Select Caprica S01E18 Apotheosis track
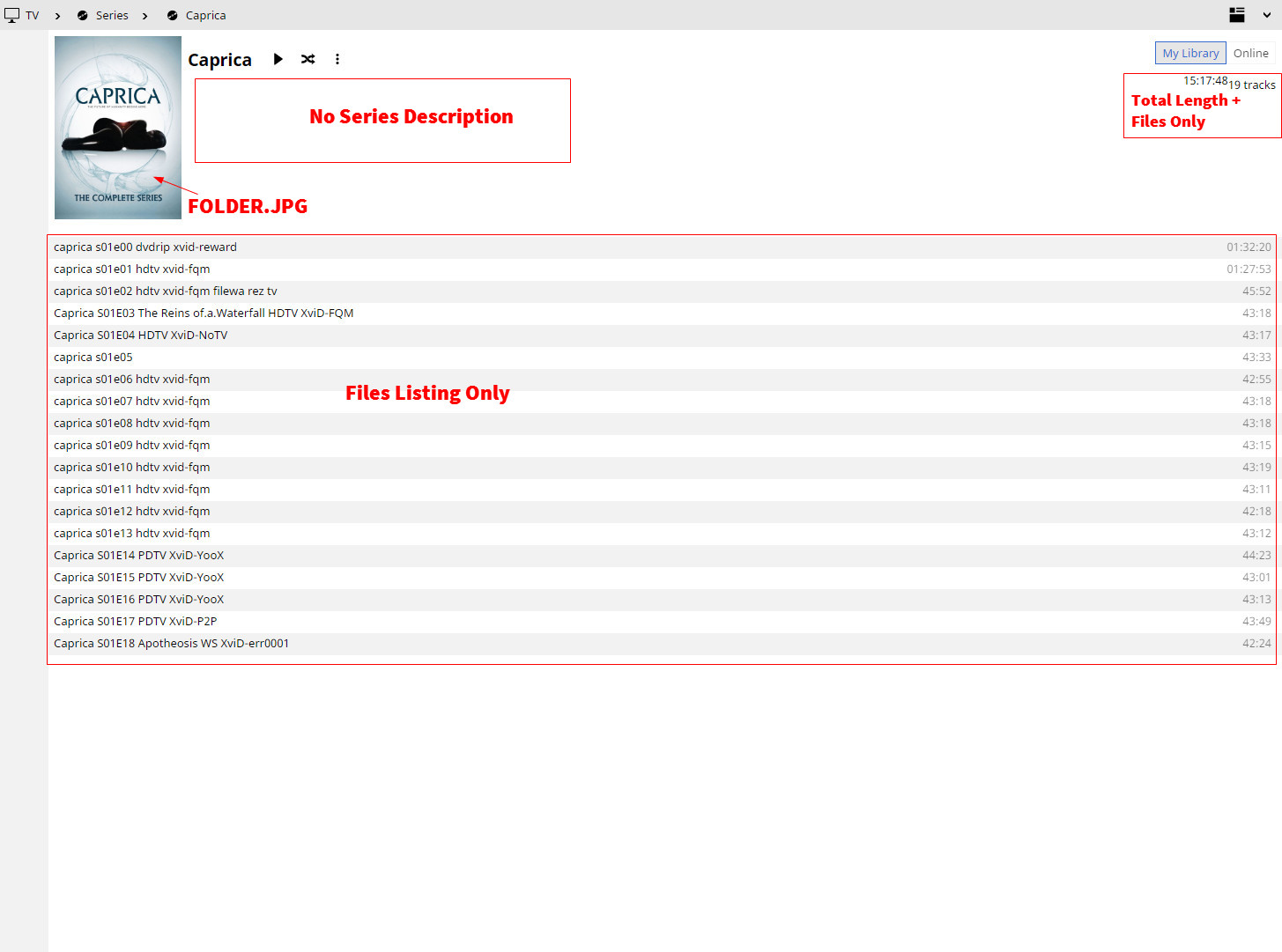The width and height of the screenshot is (1282, 952). (171, 644)
